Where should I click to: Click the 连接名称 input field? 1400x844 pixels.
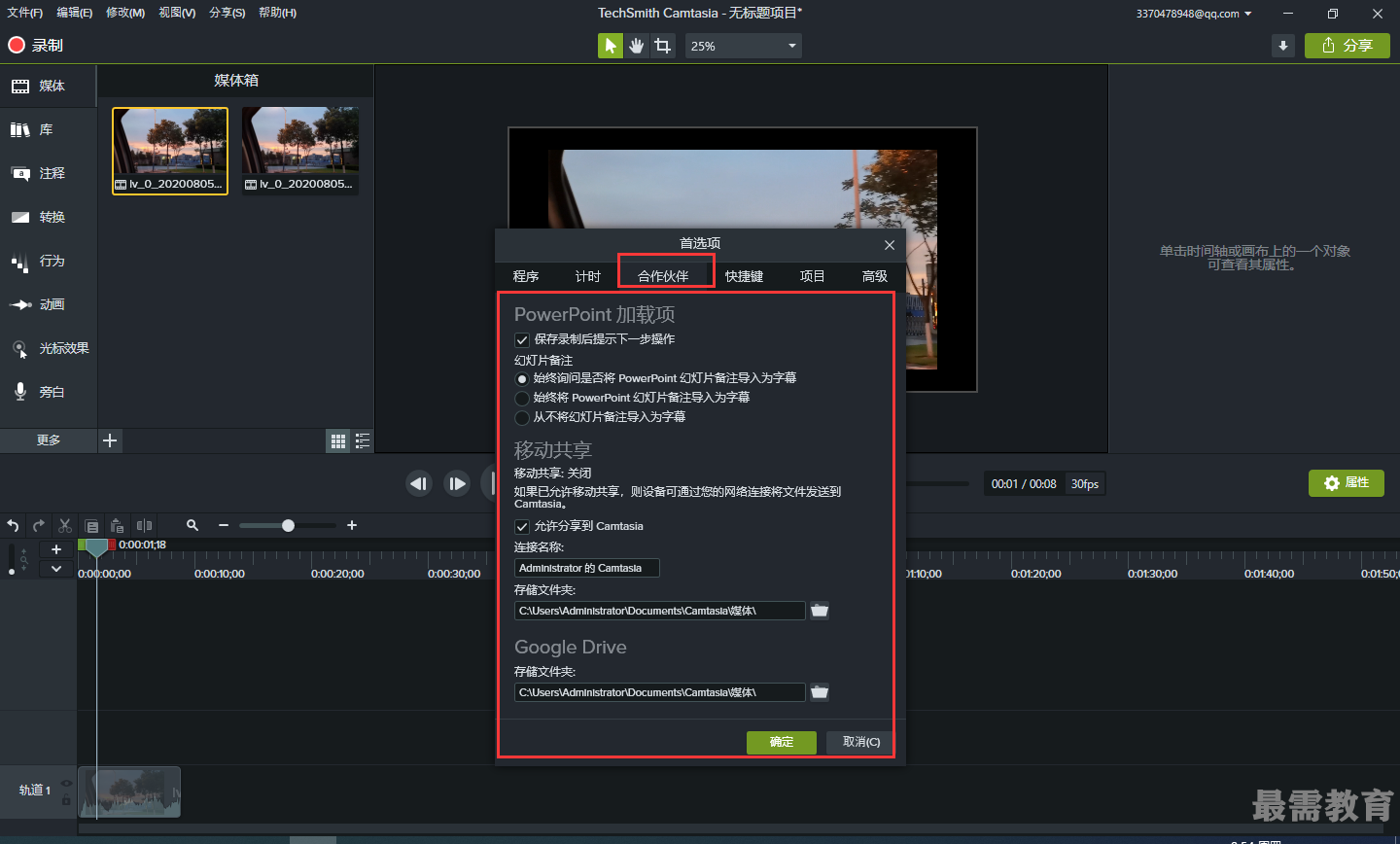(x=587, y=568)
